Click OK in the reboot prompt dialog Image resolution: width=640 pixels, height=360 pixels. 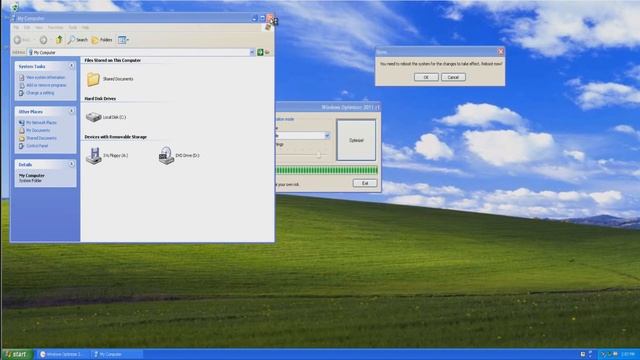coord(426,77)
